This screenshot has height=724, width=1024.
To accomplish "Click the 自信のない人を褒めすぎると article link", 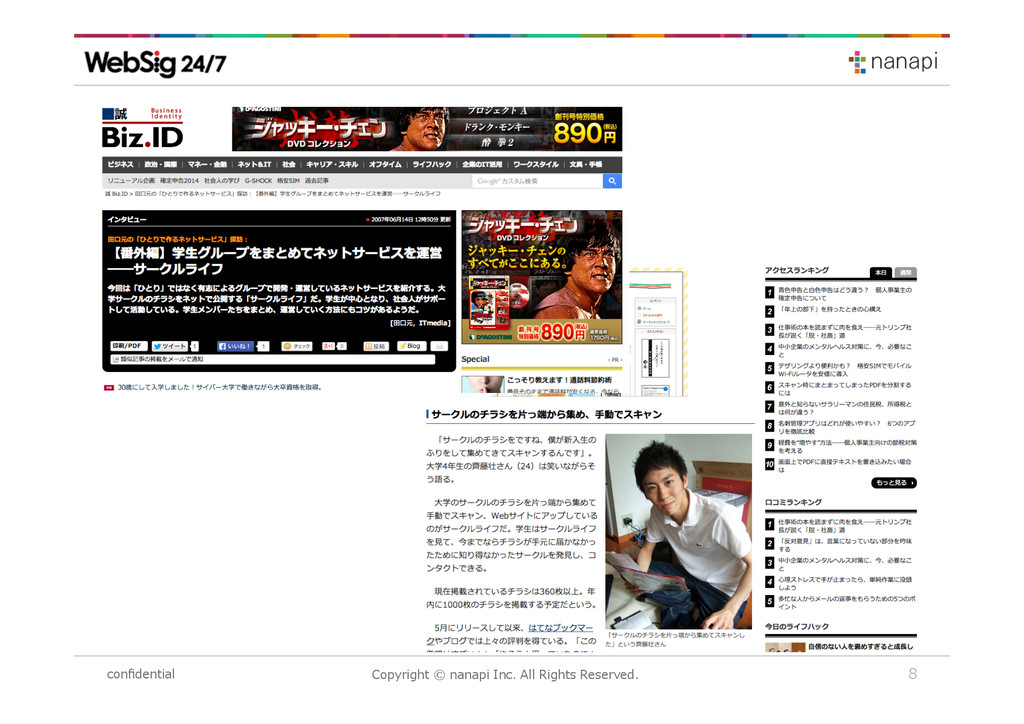I will 860,647.
